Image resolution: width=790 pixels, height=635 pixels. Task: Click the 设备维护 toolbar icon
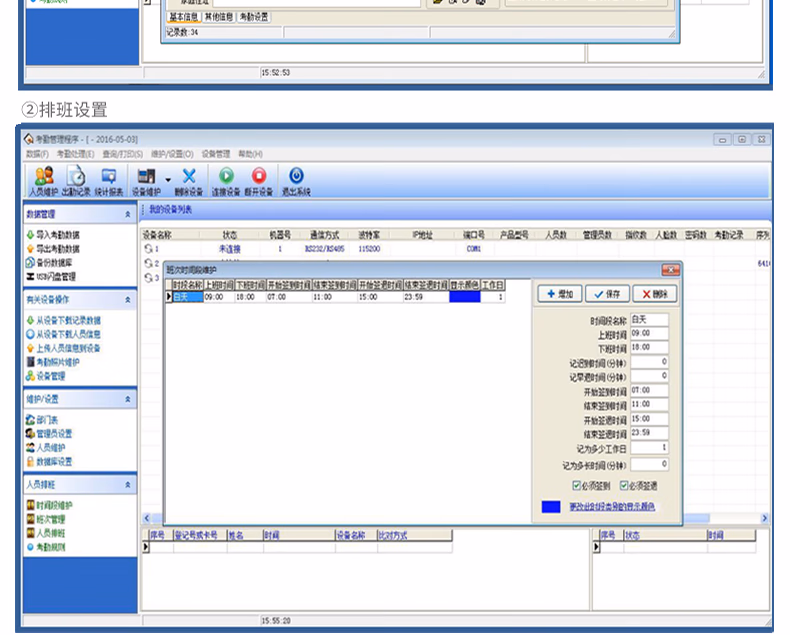point(145,180)
